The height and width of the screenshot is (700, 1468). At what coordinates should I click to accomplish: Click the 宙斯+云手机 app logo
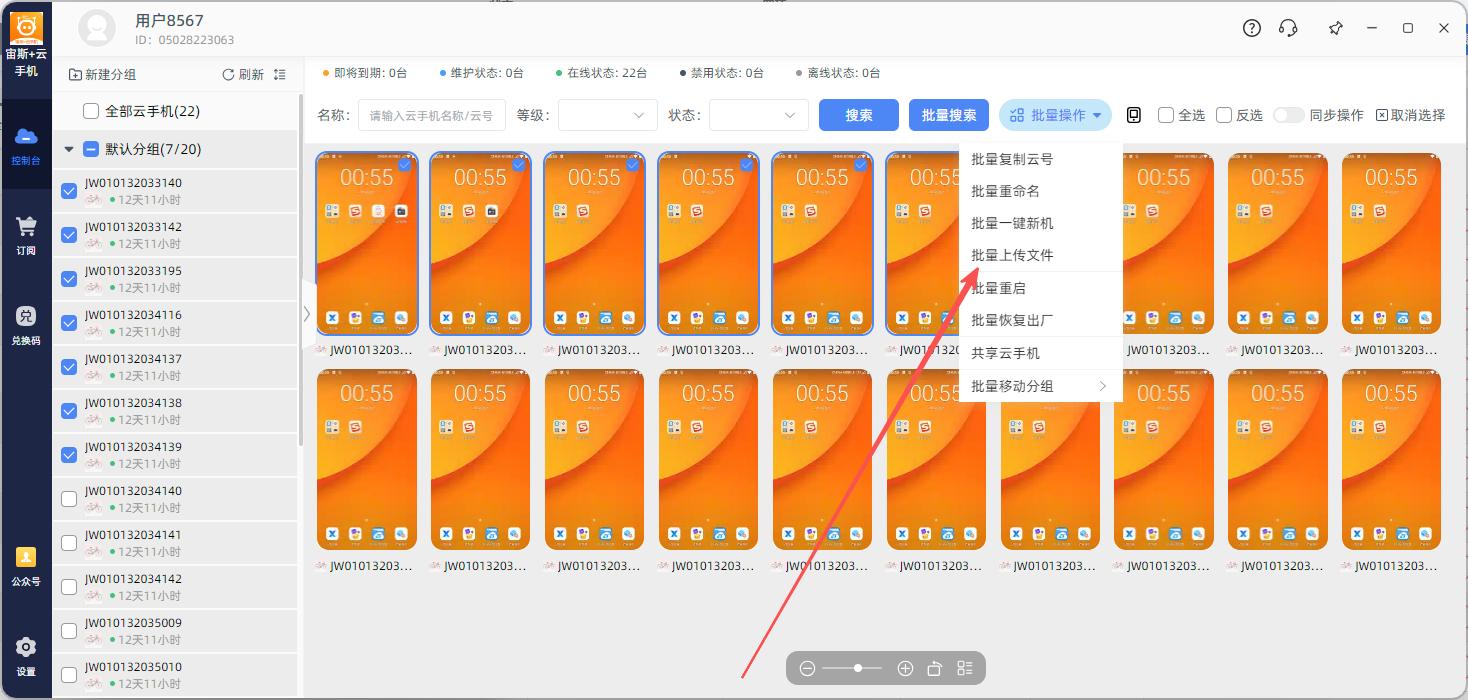coord(26,27)
